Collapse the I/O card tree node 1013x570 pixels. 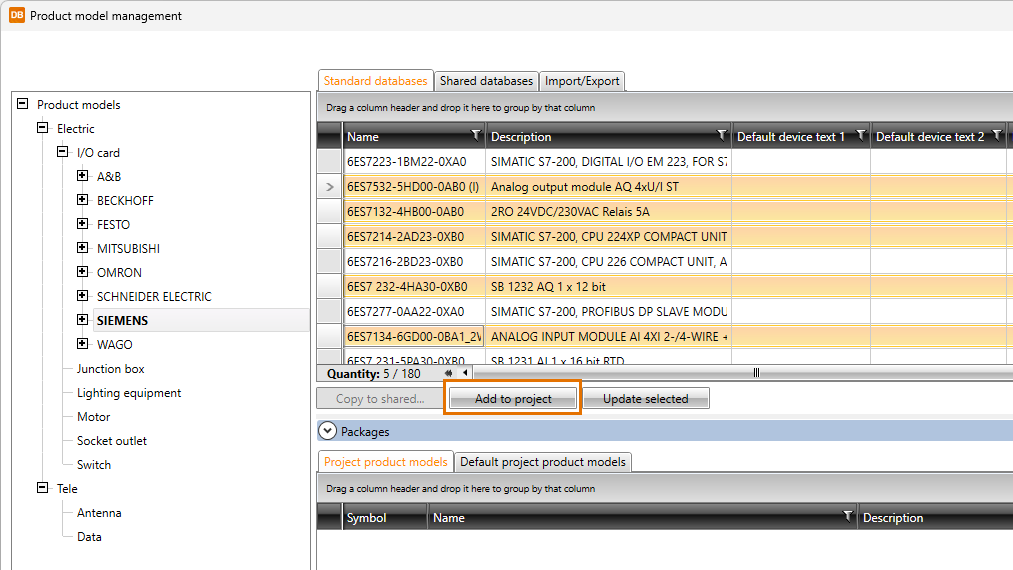[62, 152]
